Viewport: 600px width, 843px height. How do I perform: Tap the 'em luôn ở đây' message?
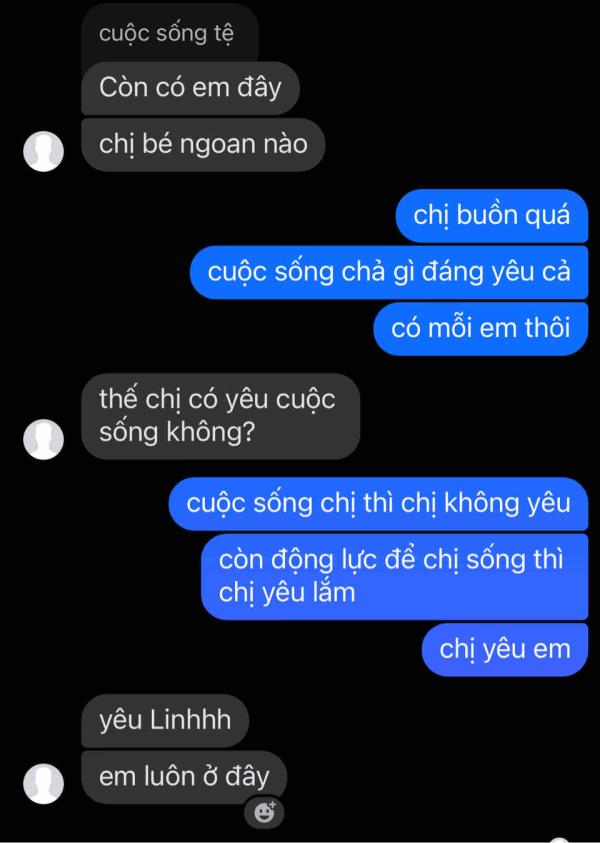184,777
